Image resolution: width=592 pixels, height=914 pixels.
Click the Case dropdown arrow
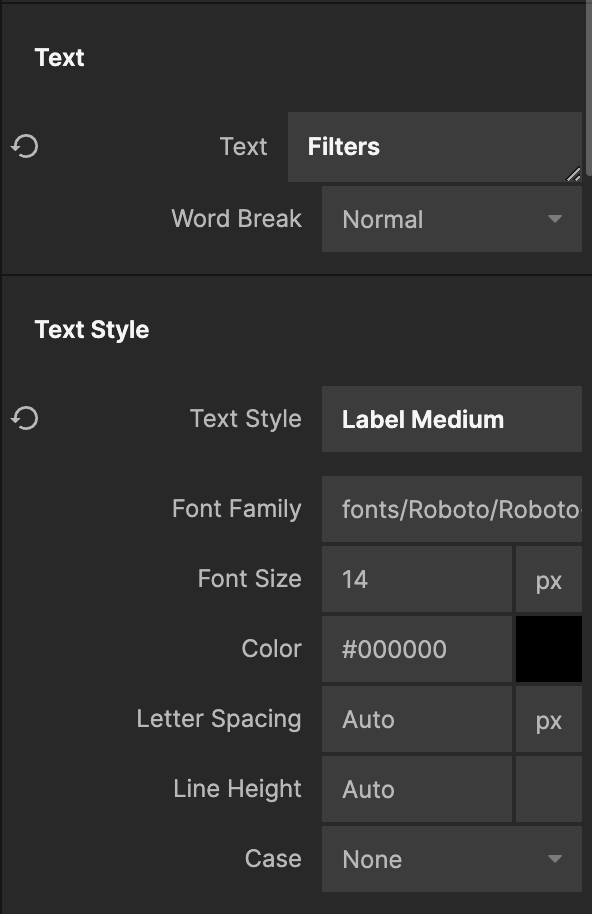[555, 859]
